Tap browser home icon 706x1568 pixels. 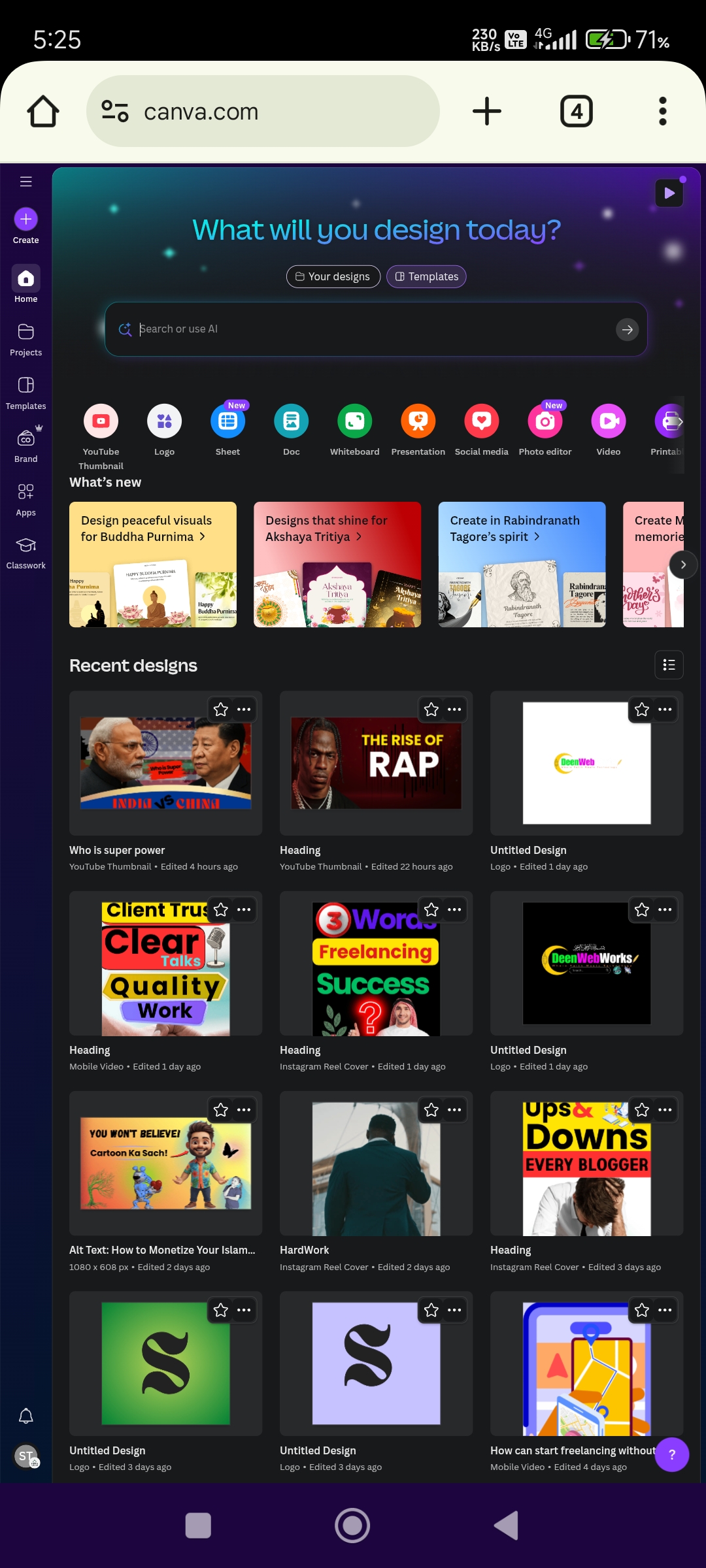43,111
